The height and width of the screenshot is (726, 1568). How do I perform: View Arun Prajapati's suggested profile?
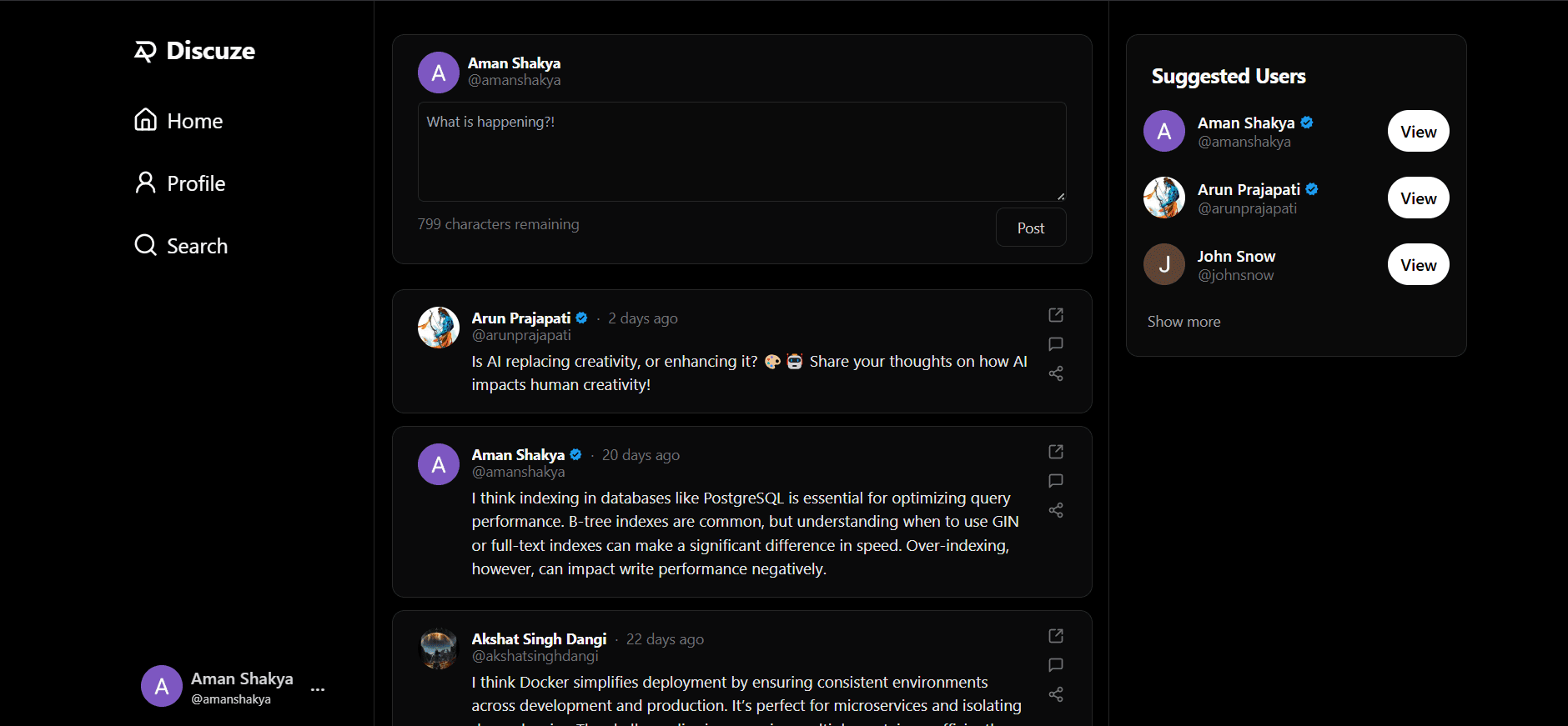pos(1418,198)
